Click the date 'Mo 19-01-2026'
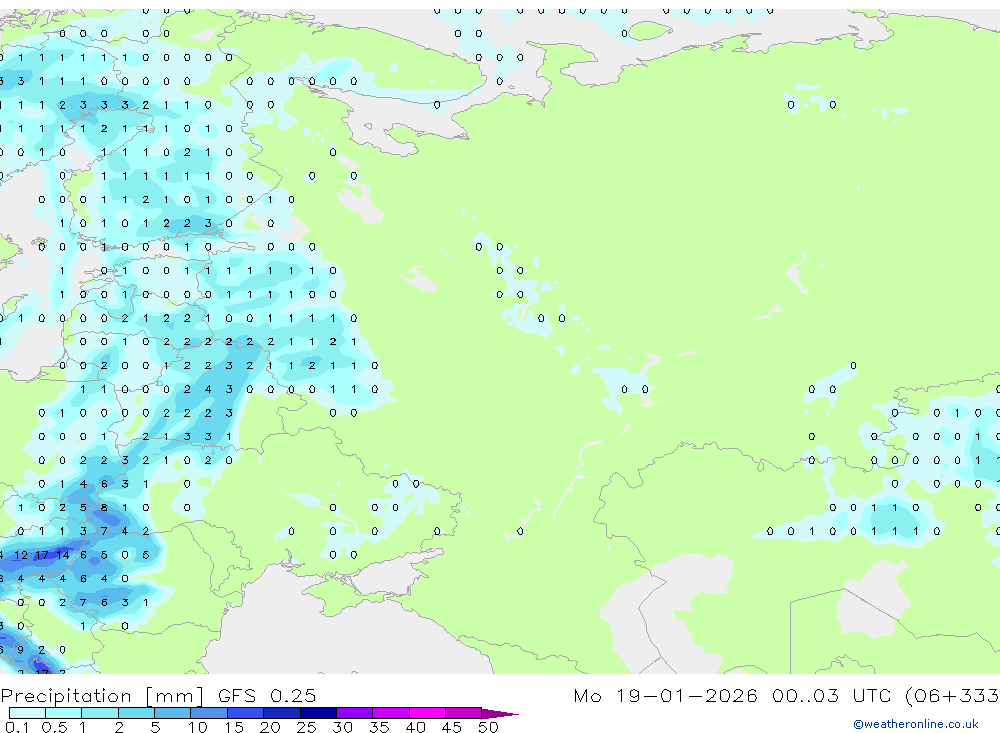The width and height of the screenshot is (1000, 733). [x=665, y=695]
